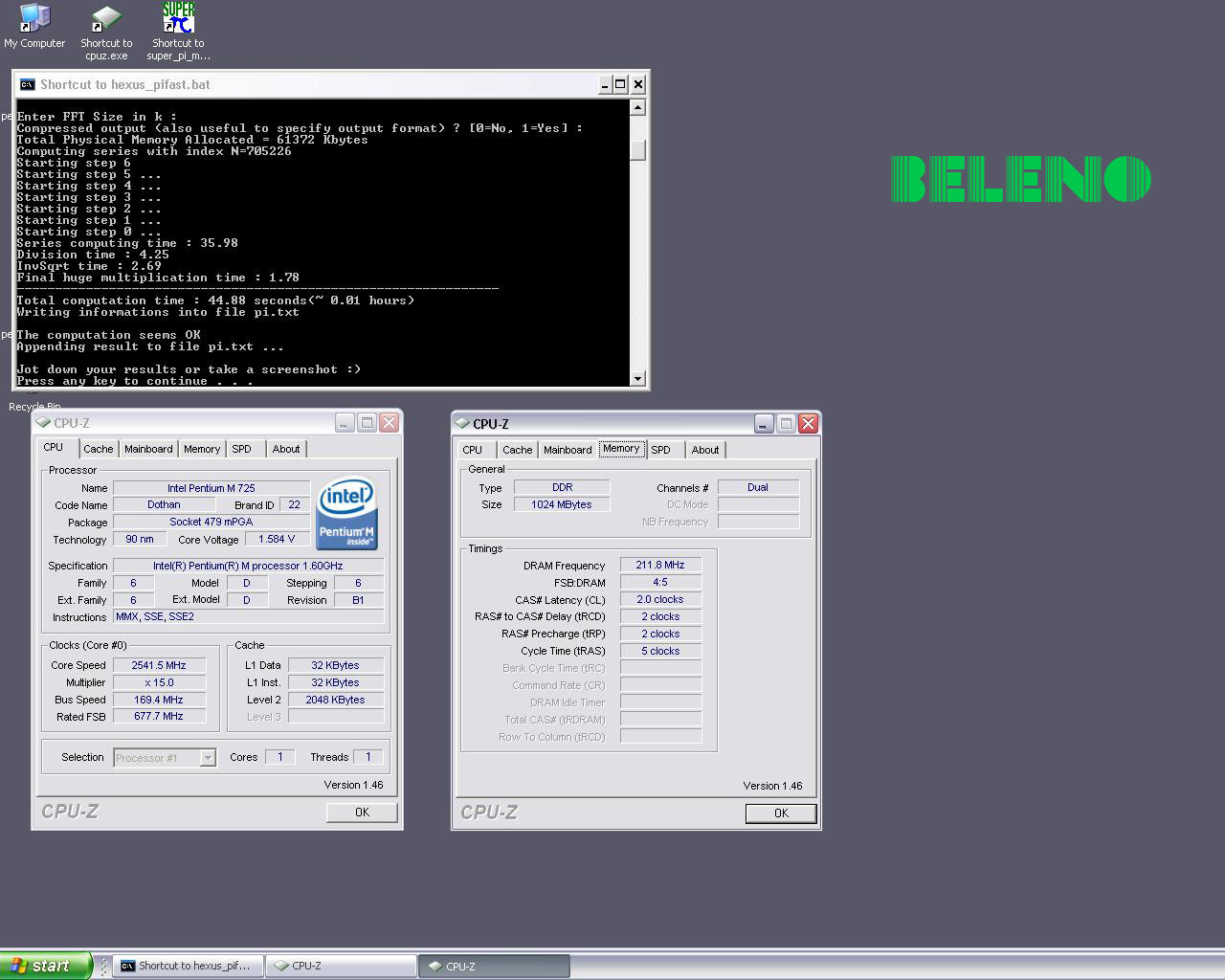Image resolution: width=1225 pixels, height=980 pixels.
Task: Open Cache tab in left CPU-Z window
Action: (x=98, y=449)
